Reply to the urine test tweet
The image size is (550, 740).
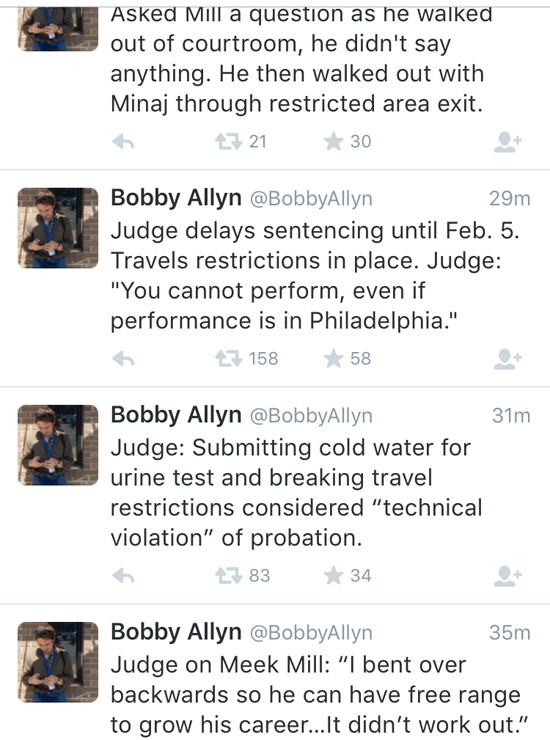[x=124, y=576]
